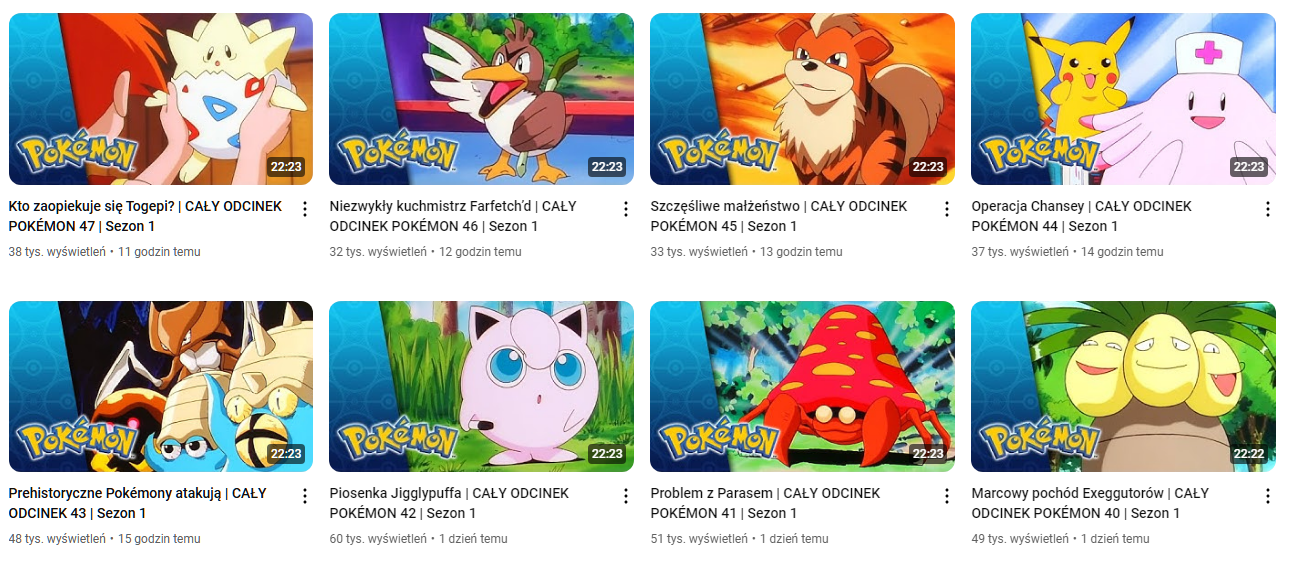Open more options for Piosenka Jigglypuffa video
The height and width of the screenshot is (563, 1301).
626,496
